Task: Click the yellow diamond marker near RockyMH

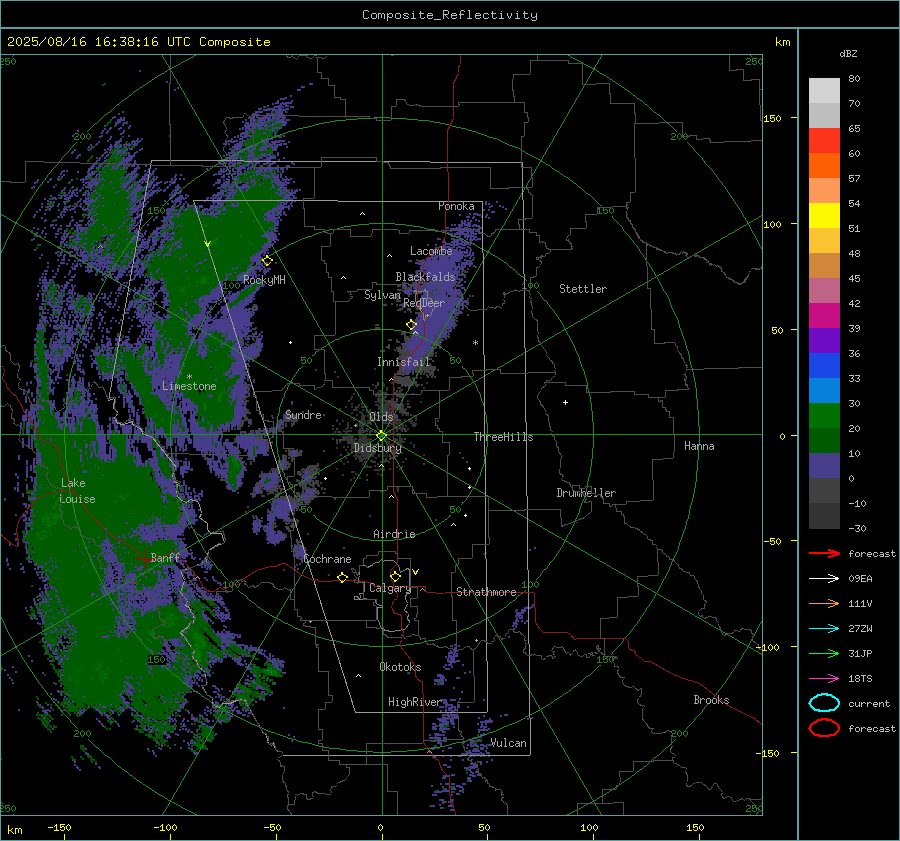Action: click(x=267, y=261)
